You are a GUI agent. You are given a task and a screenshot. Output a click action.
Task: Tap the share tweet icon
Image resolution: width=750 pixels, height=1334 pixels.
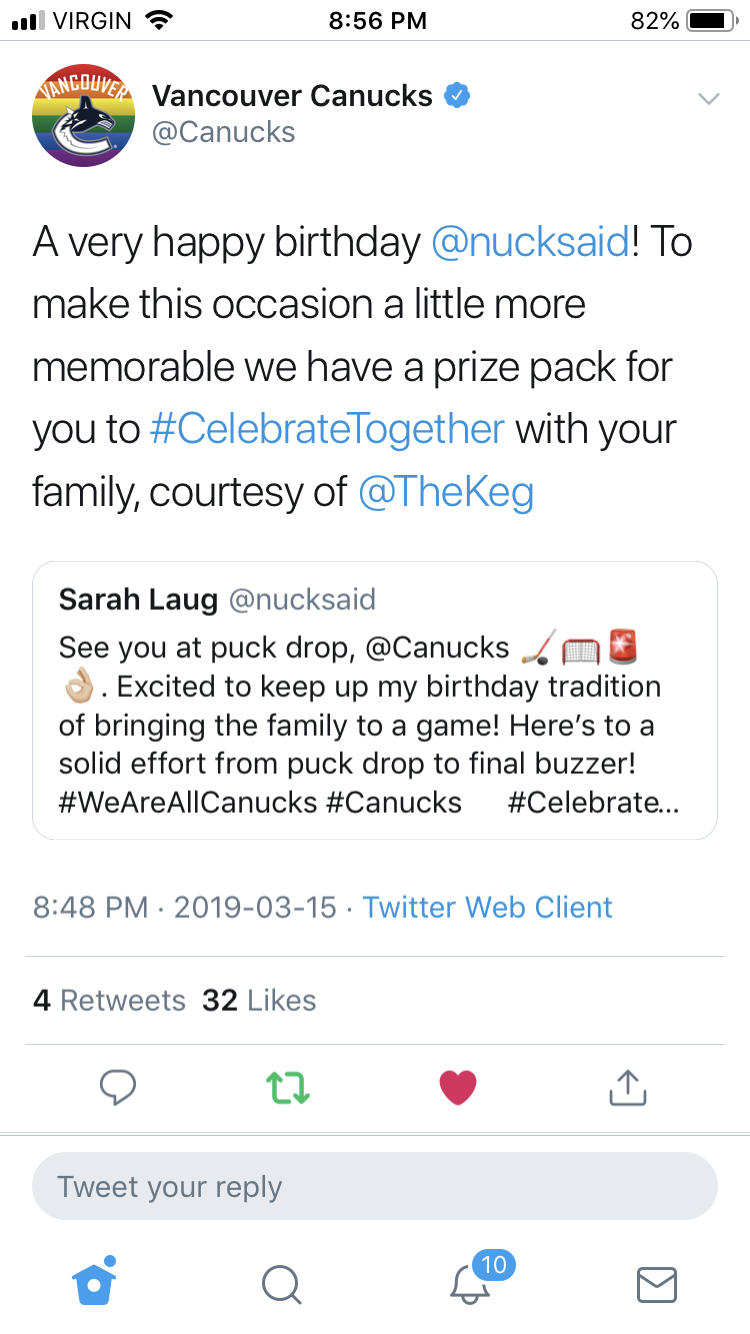628,1087
